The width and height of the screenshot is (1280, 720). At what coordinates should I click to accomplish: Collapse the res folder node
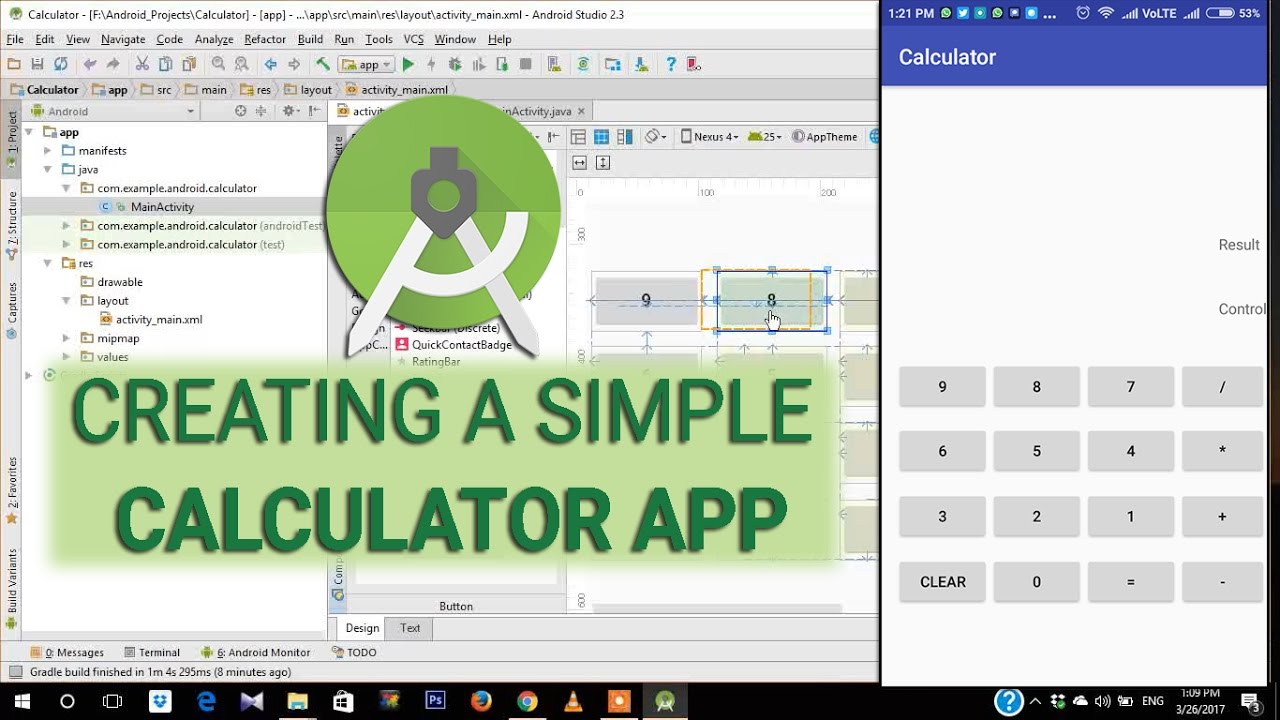(47, 264)
